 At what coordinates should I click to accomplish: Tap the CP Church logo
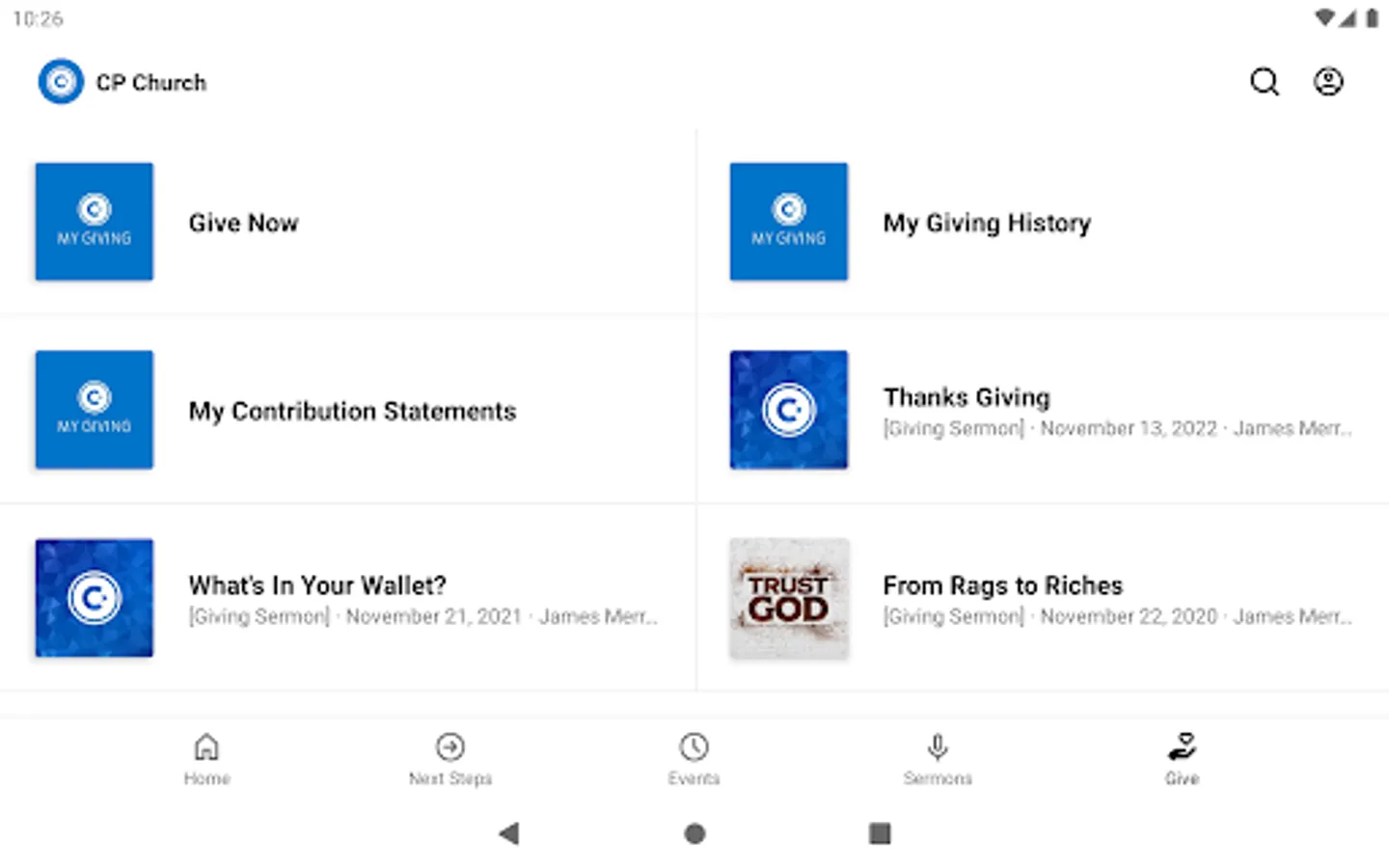point(61,81)
